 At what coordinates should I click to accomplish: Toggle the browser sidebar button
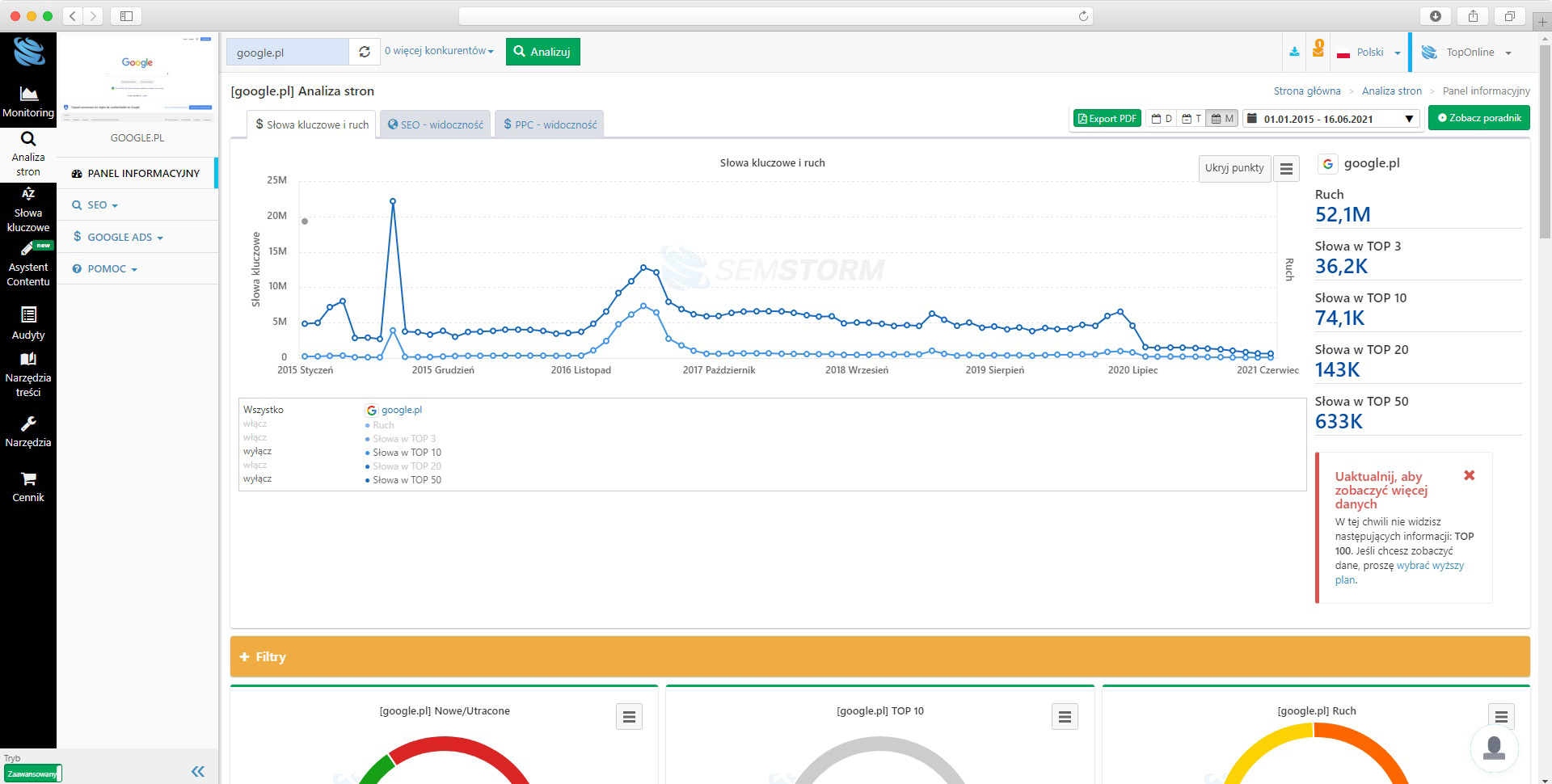click(126, 15)
